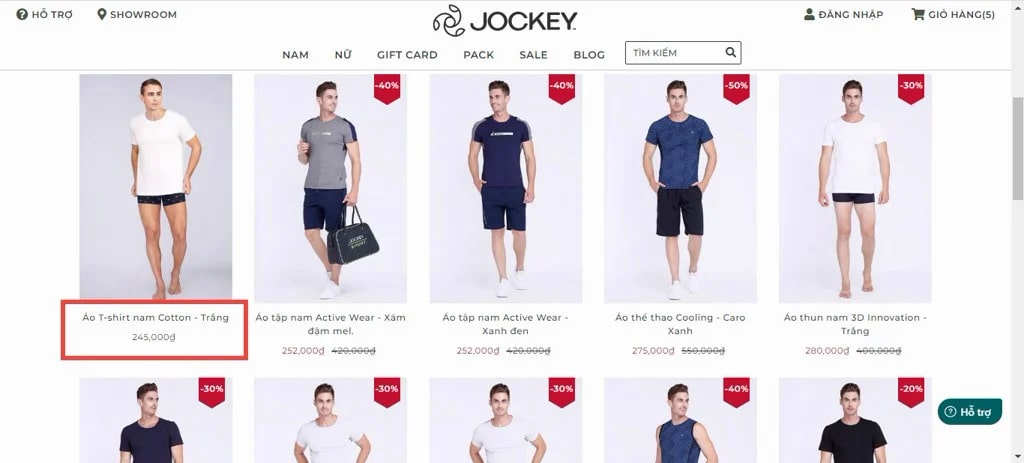
Task: Open Áo T-shirt nam Cotton - Trắng link
Action: (155, 317)
